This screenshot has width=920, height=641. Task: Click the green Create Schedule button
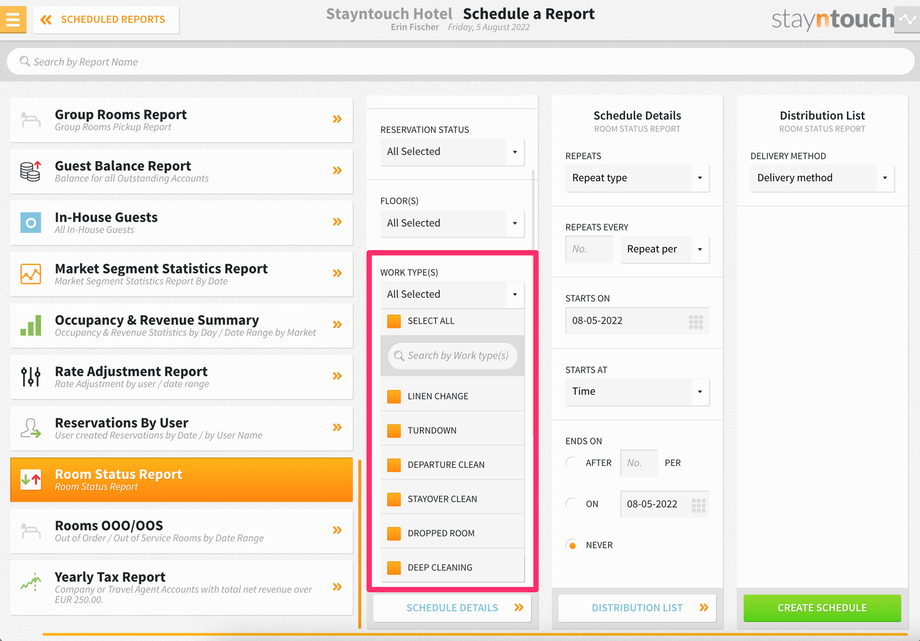click(x=822, y=608)
